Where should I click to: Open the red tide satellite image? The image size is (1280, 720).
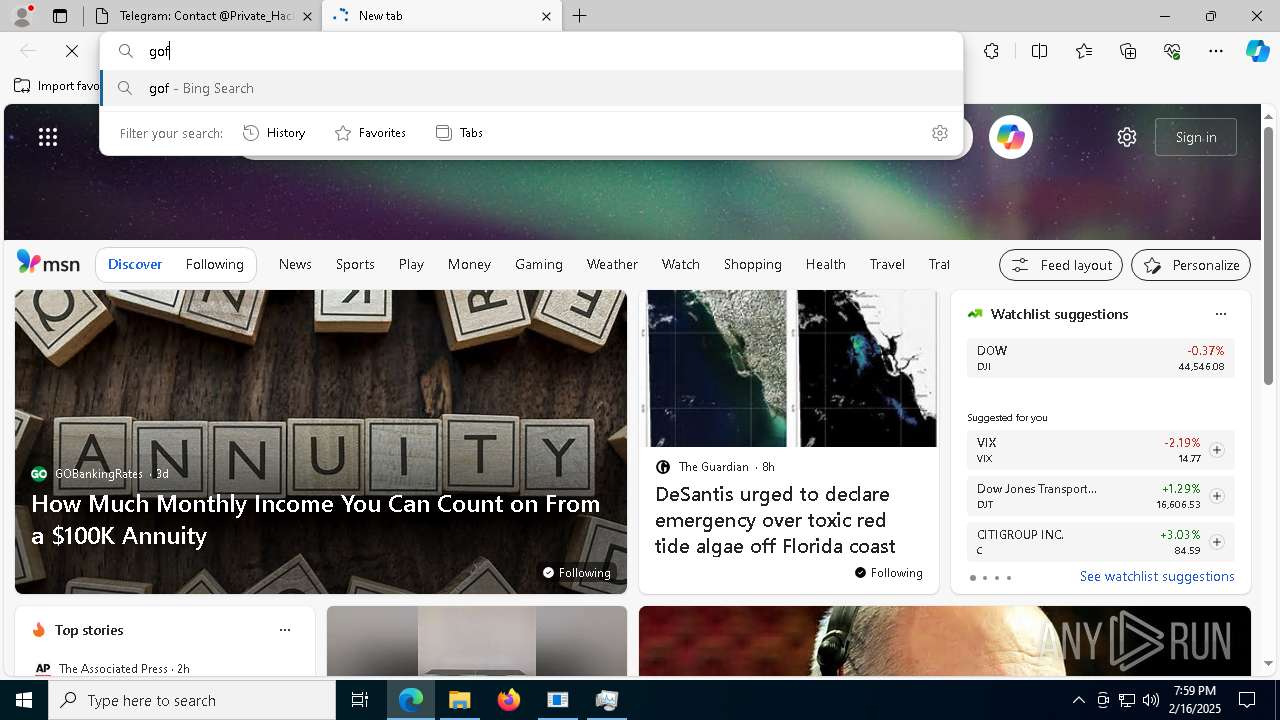(788, 368)
